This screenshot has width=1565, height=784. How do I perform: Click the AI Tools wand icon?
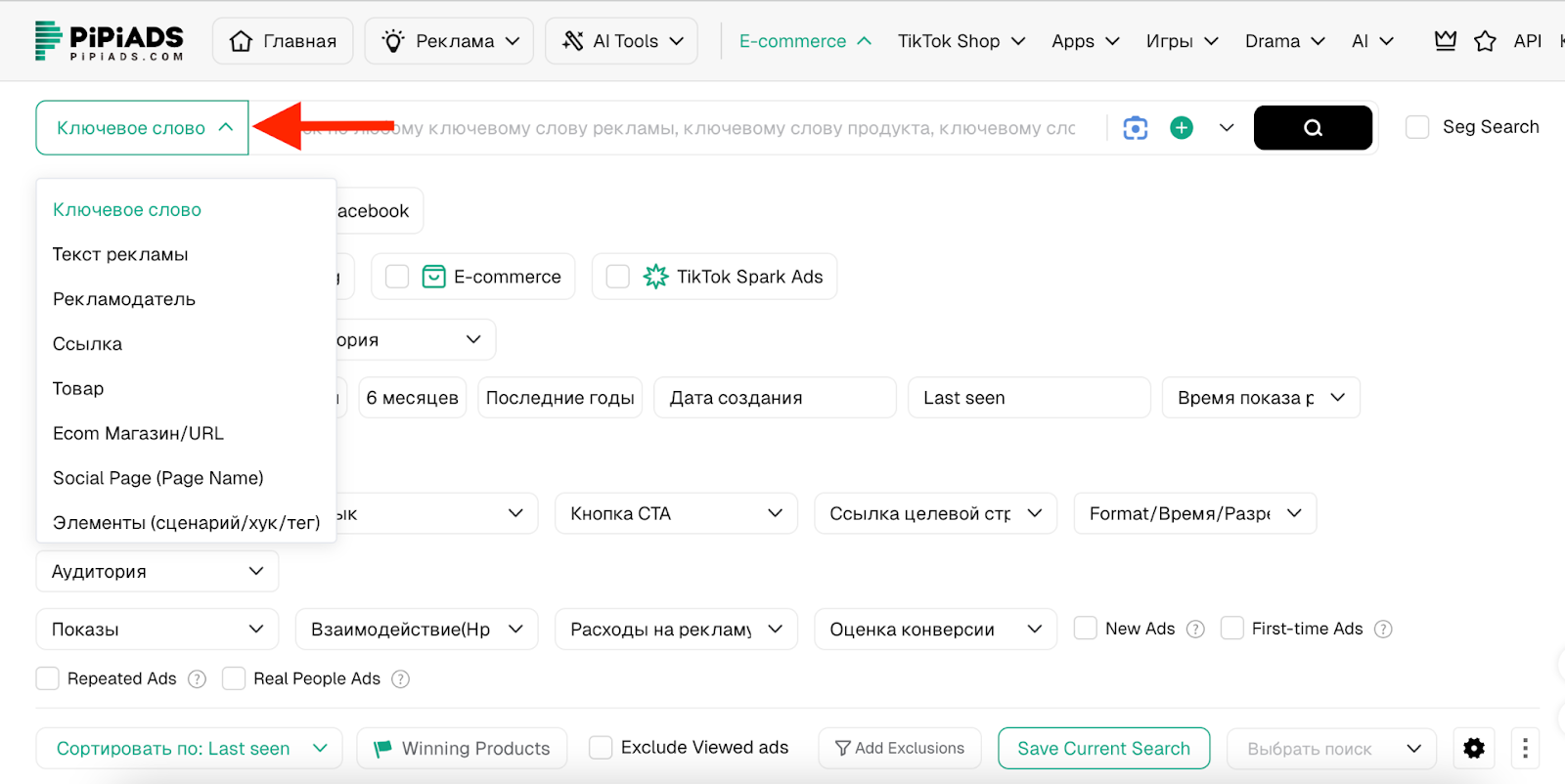coord(573,41)
